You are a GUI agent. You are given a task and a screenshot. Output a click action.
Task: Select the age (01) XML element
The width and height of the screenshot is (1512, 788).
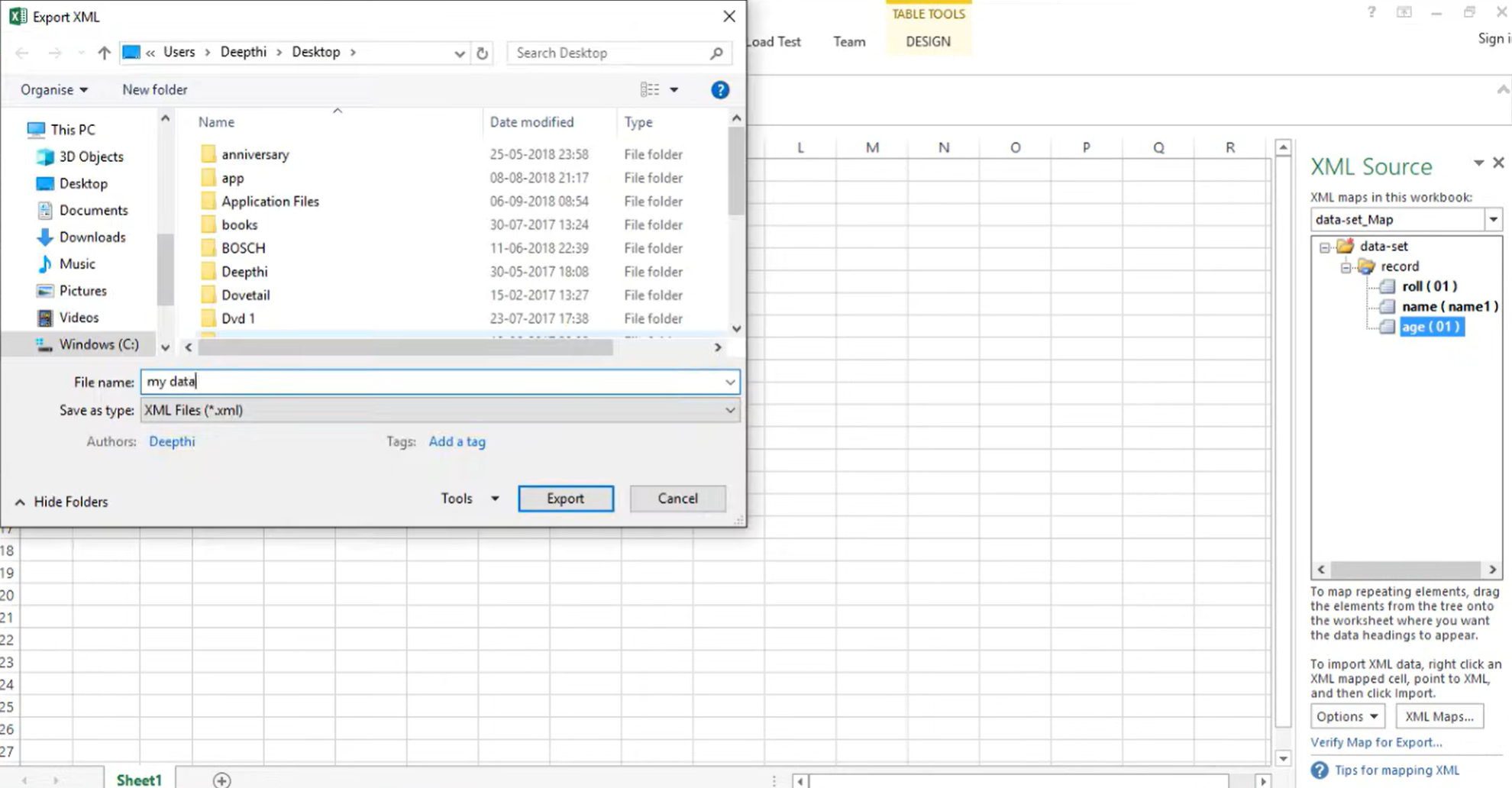tap(1432, 327)
